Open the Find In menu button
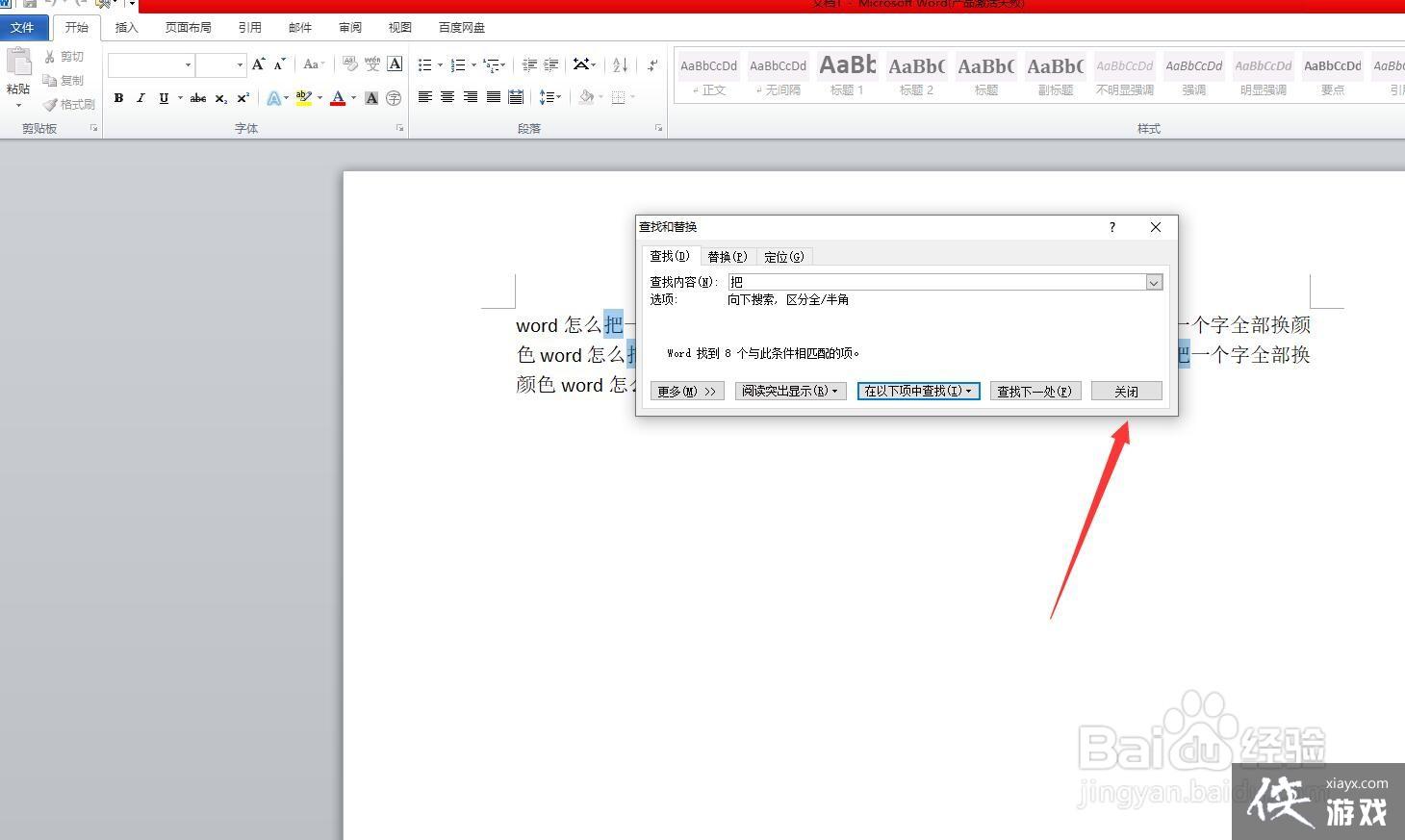Viewport: 1405px width, 840px height. (x=918, y=391)
